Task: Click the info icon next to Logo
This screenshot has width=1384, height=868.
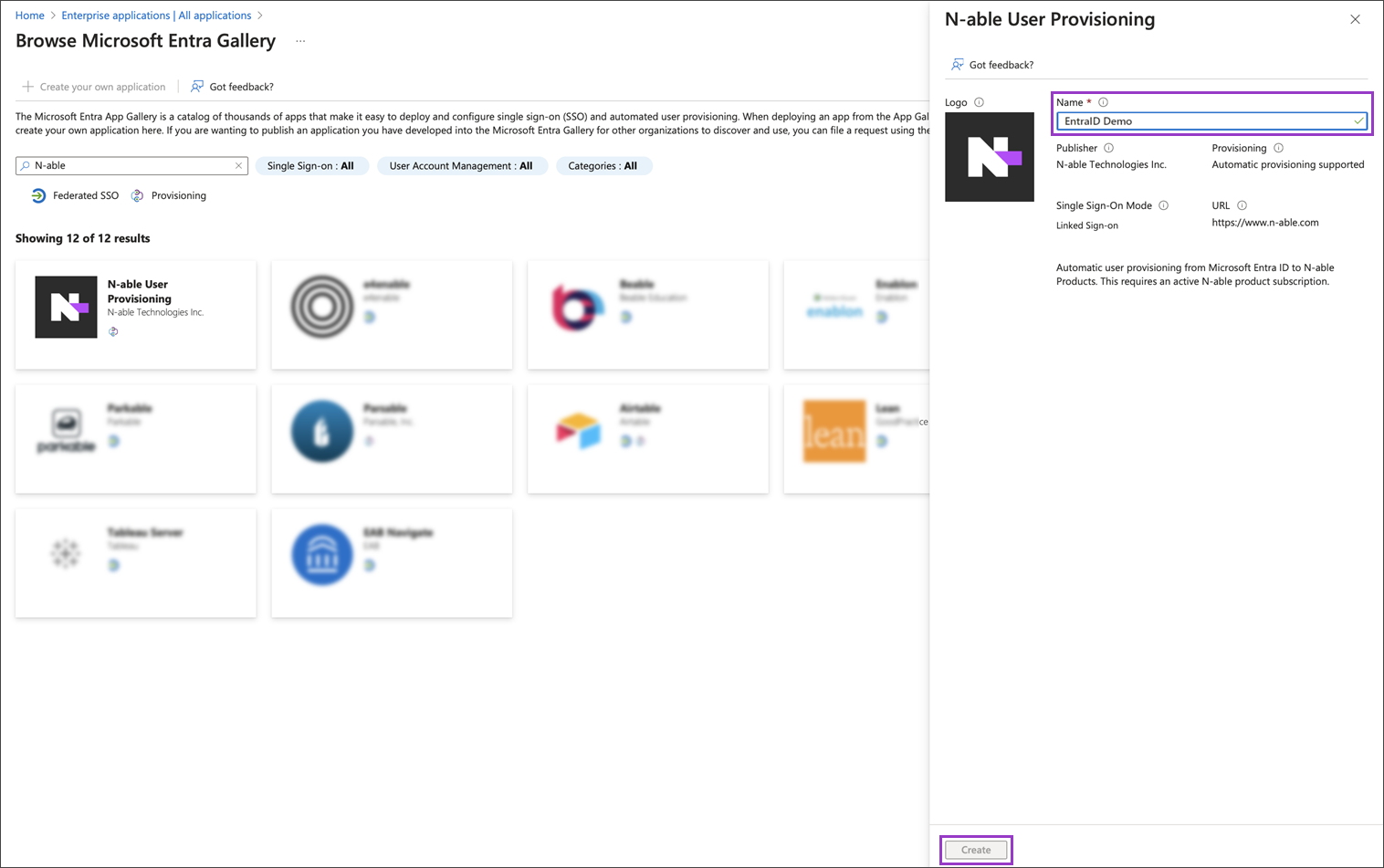Action: click(x=979, y=102)
